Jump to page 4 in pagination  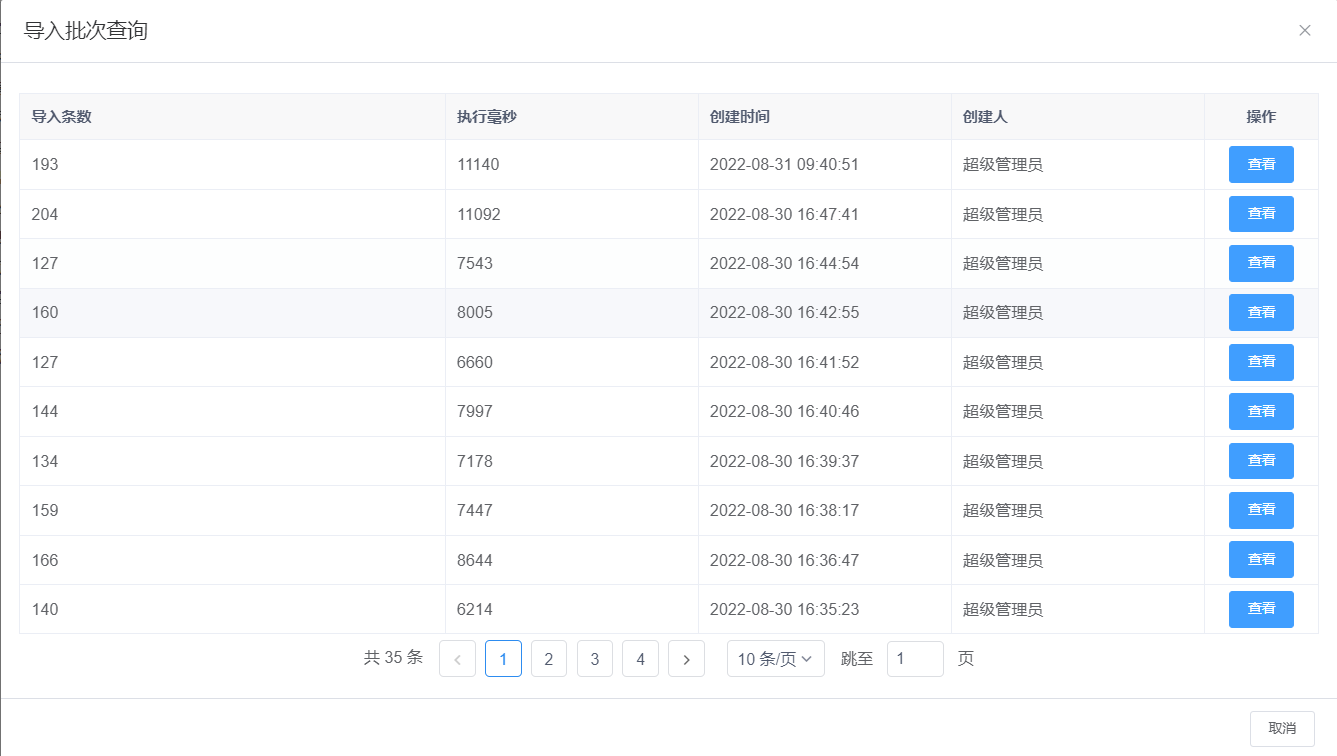pyautogui.click(x=640, y=659)
